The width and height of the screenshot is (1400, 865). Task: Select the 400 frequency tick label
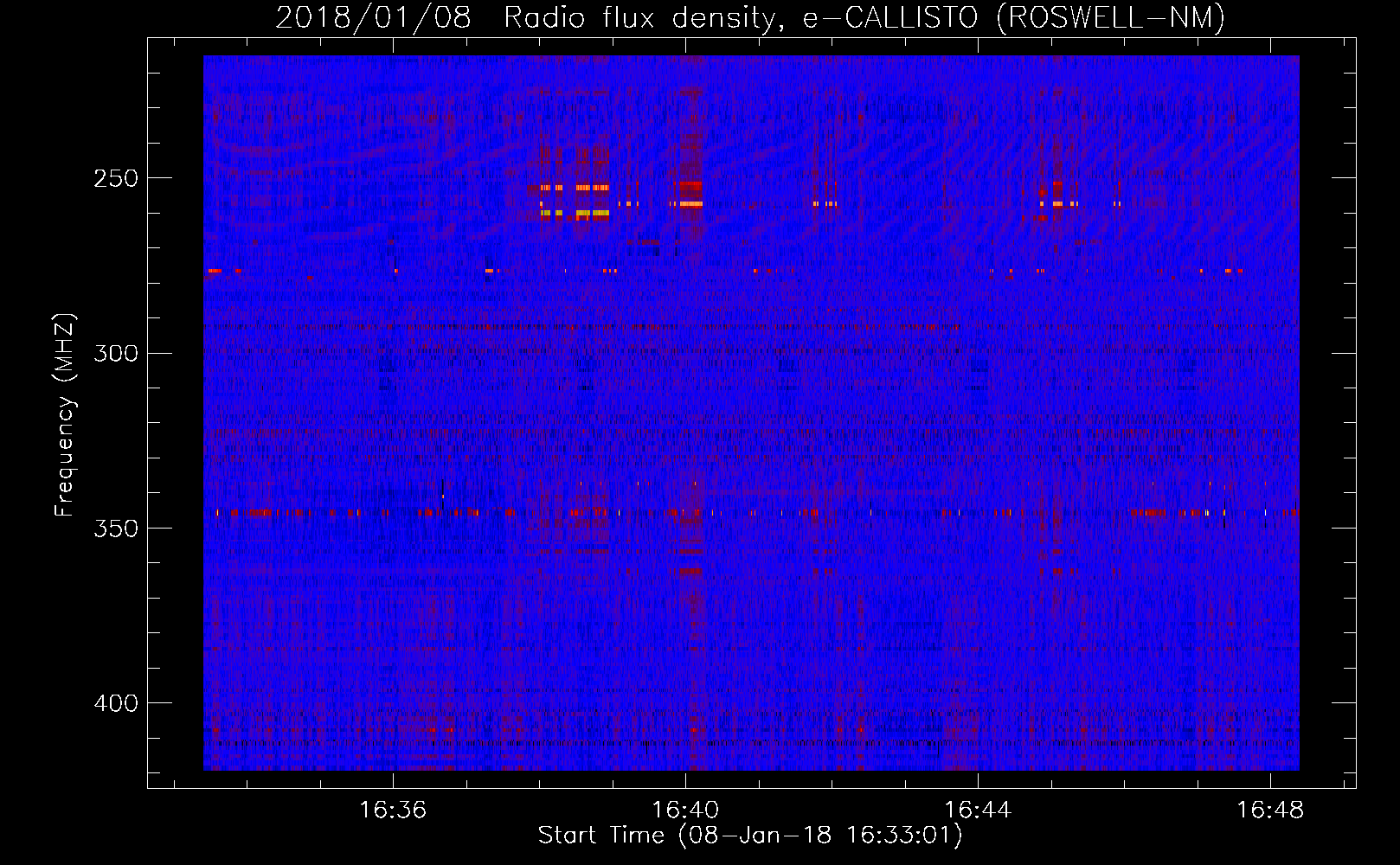[x=116, y=703]
